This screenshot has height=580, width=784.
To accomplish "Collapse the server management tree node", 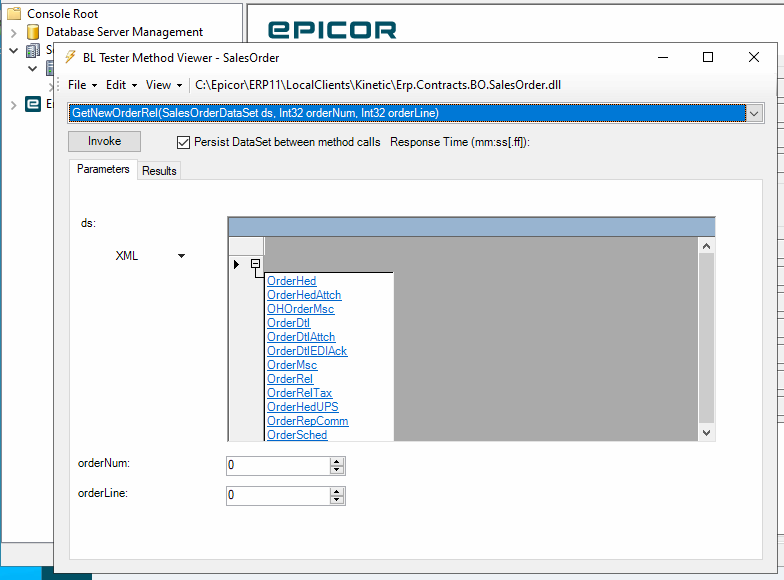I will click(x=14, y=50).
